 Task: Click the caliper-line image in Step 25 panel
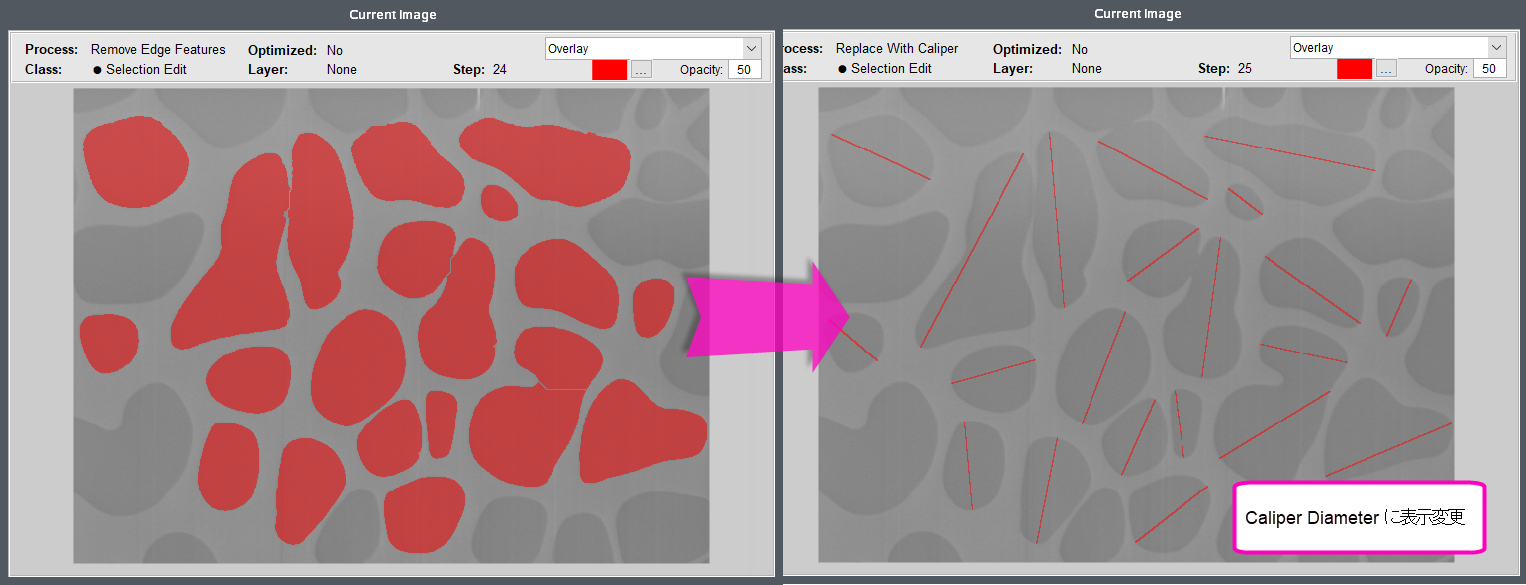pyautogui.click(x=1135, y=325)
